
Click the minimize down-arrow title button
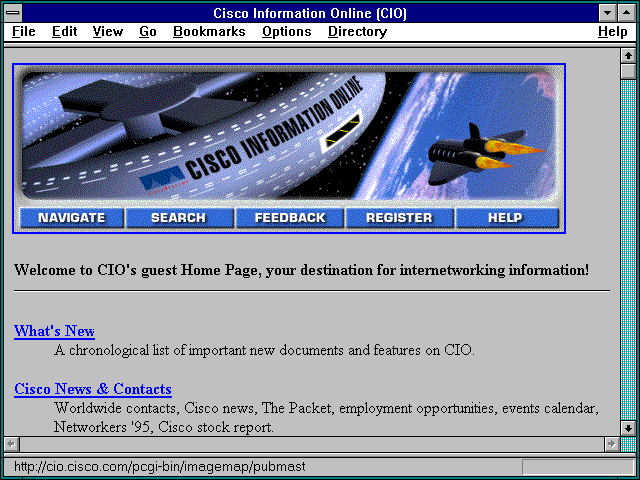click(x=608, y=13)
